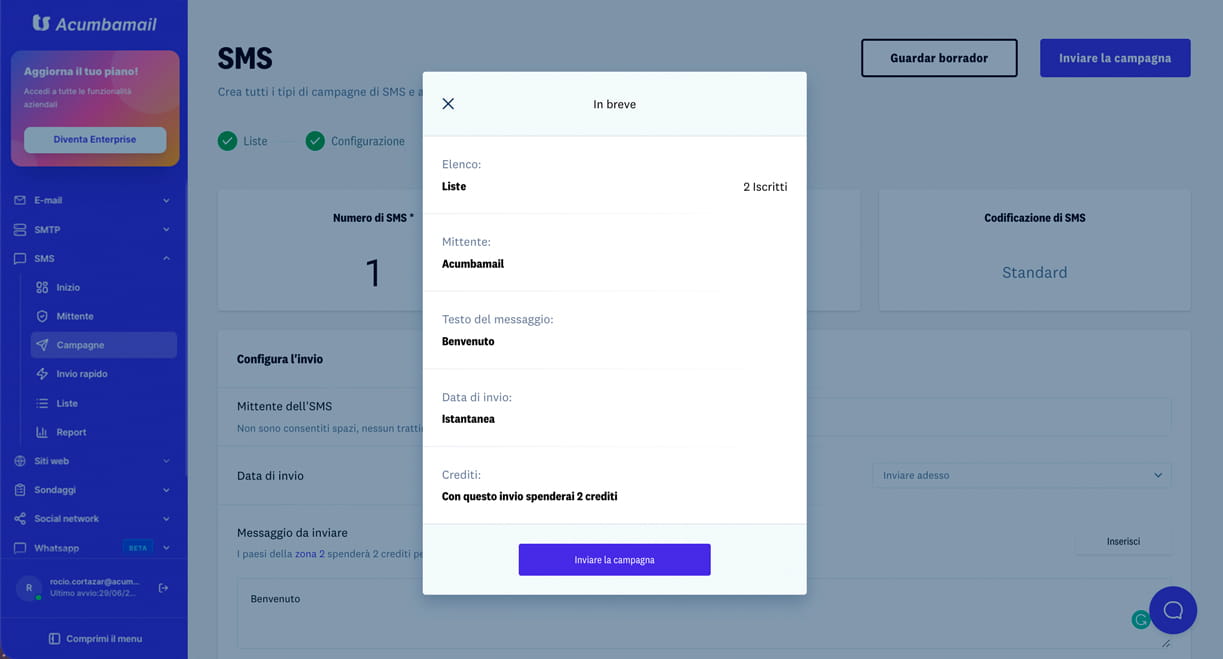Expand the Sondaggi chevron

(x=166, y=490)
